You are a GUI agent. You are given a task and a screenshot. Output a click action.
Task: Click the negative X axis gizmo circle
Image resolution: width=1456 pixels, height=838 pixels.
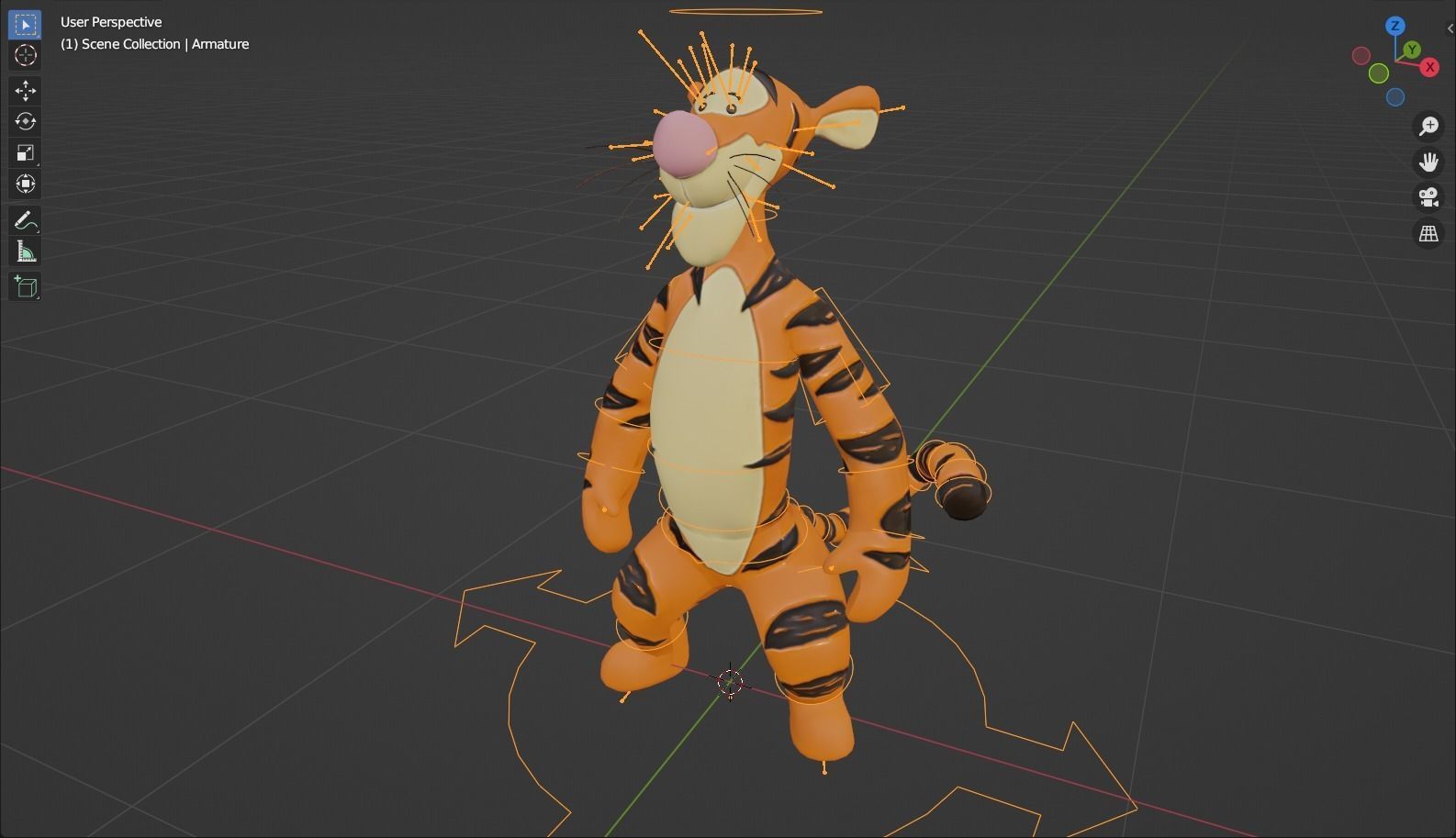pos(1361,56)
